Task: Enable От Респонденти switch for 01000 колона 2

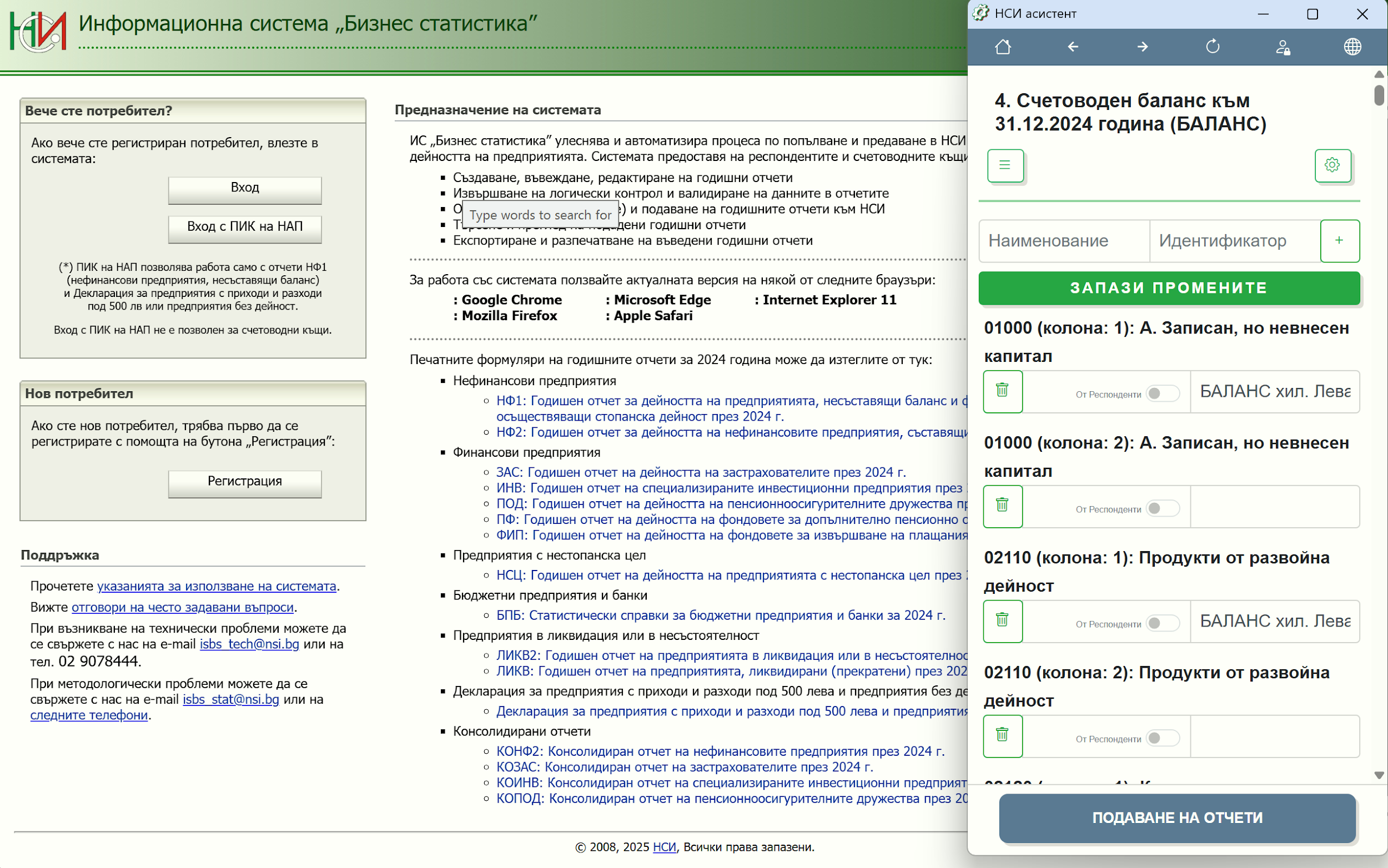Action: pos(1161,508)
